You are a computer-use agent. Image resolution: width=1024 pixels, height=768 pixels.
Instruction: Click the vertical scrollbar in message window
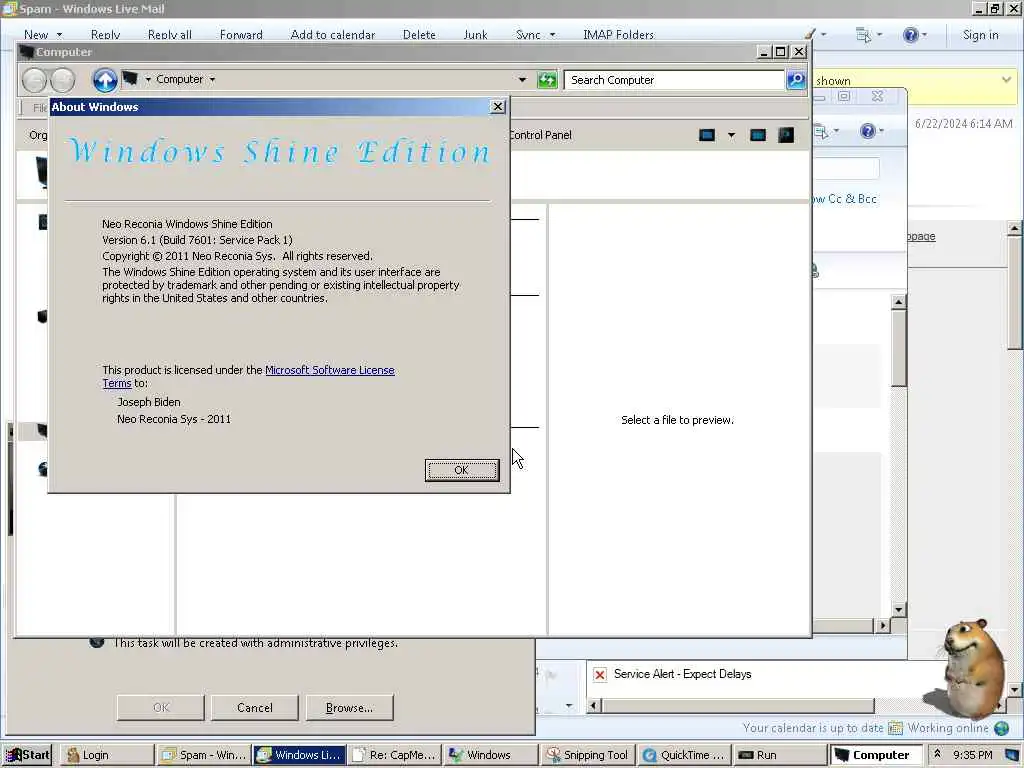click(x=899, y=349)
